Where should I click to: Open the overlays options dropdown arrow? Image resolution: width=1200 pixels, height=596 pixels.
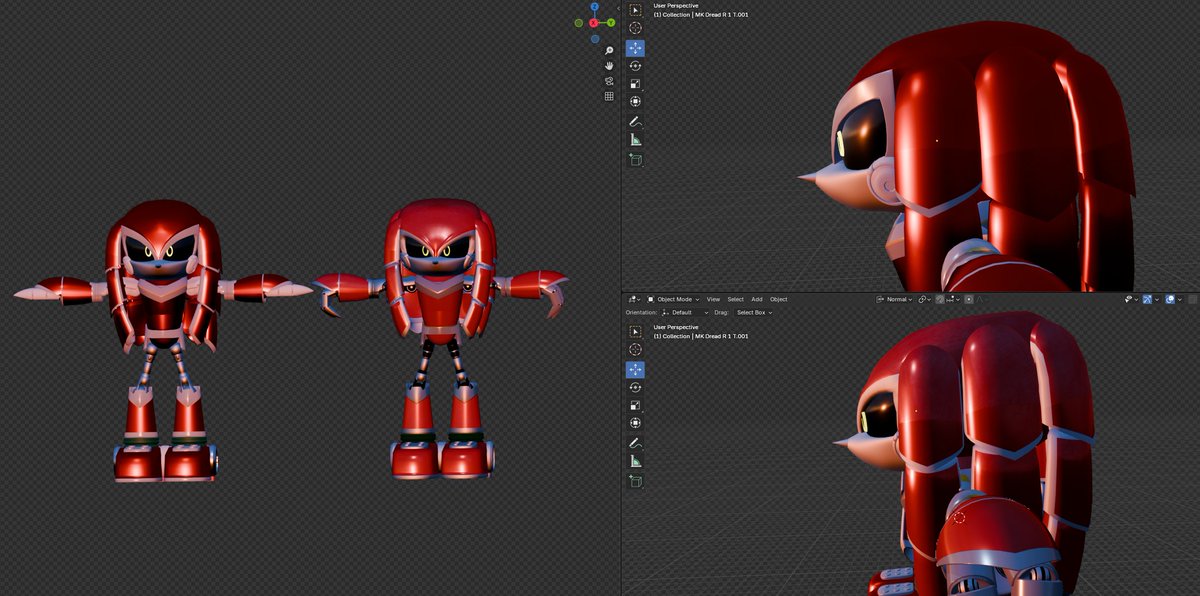[x=1180, y=299]
